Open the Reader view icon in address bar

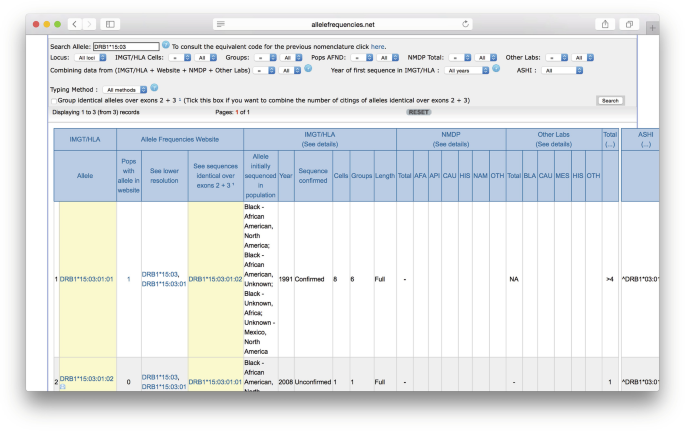(x=221, y=23)
